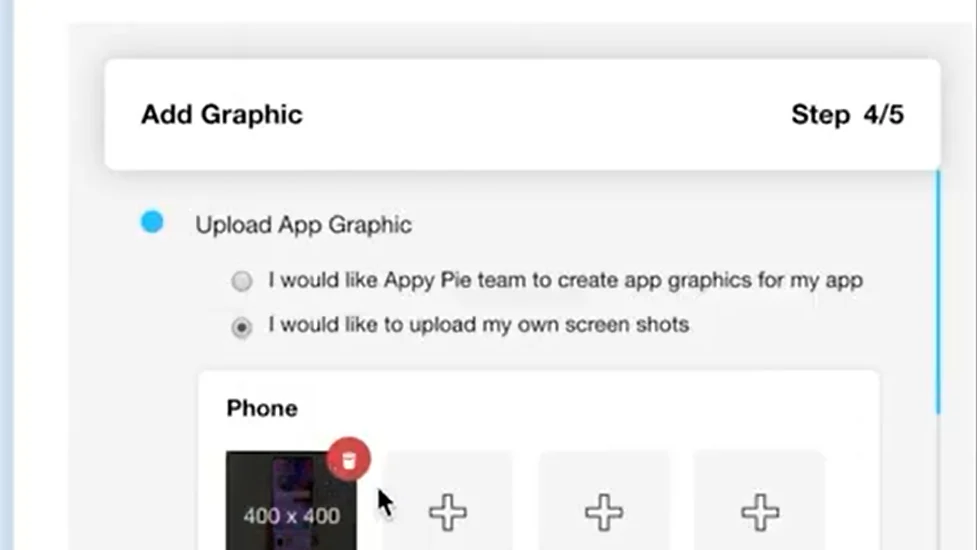
Task: Open the uploaded 400 x 400 thumbnail
Action: 291,501
